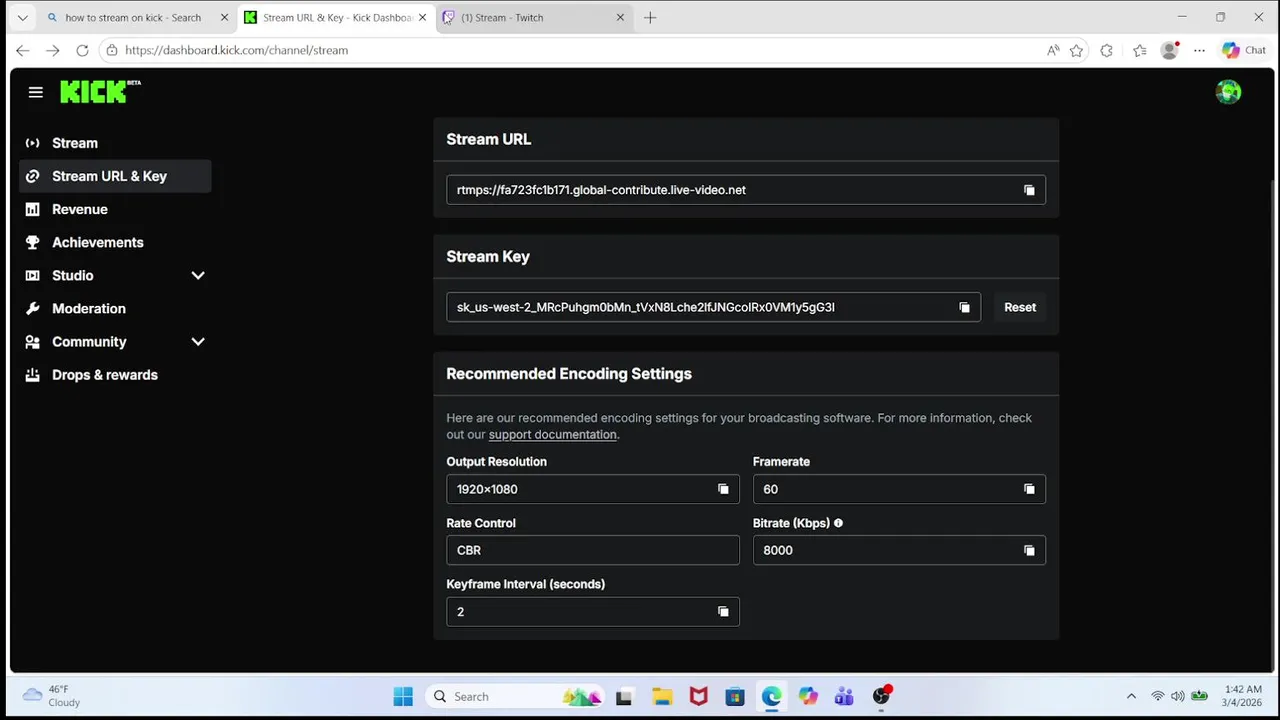Viewport: 1280px width, 720px height.
Task: Click the Achievements trophy icon
Action: (32, 242)
